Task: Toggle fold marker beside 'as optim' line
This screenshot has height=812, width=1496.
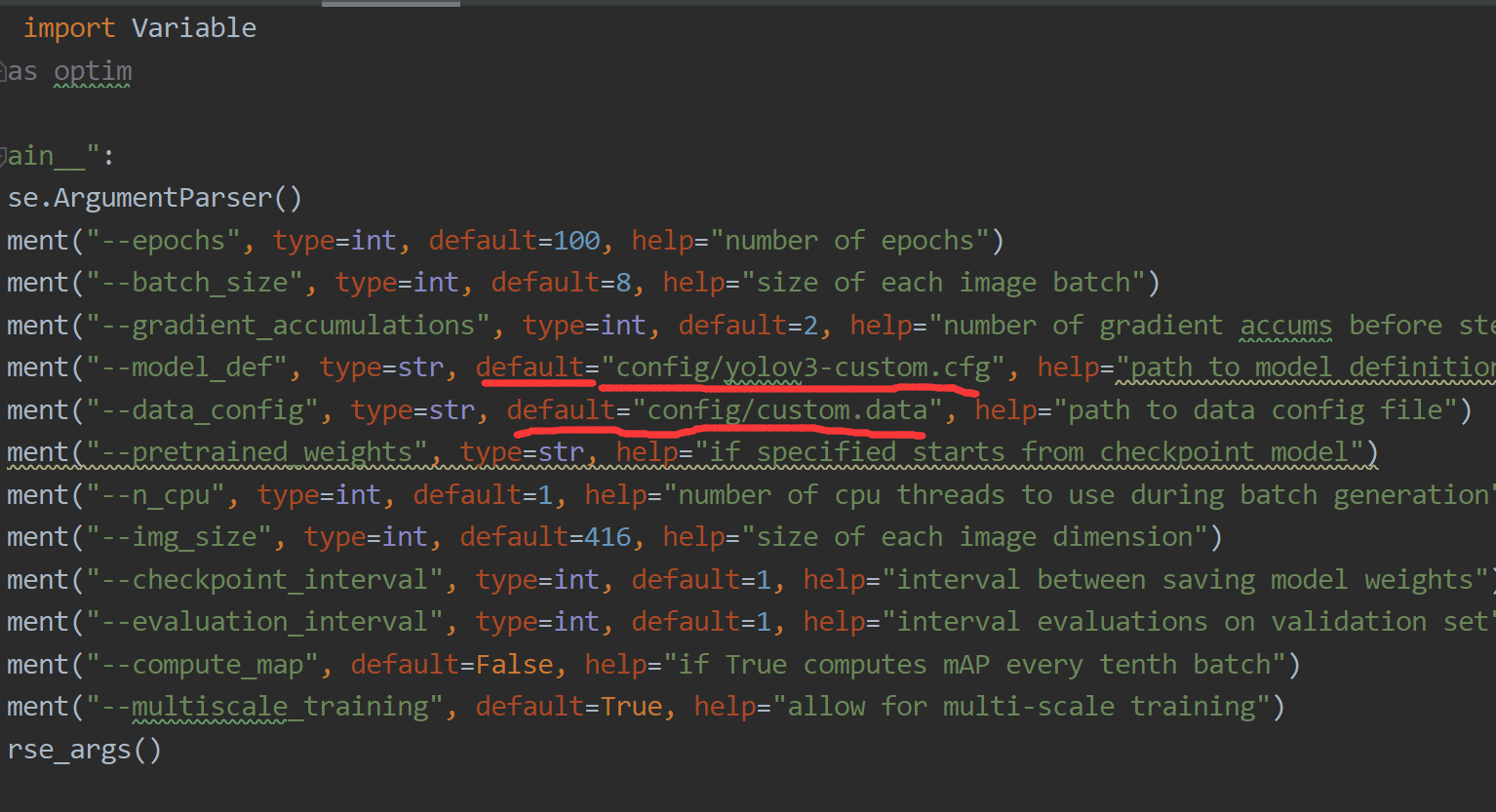Action: pos(3,71)
